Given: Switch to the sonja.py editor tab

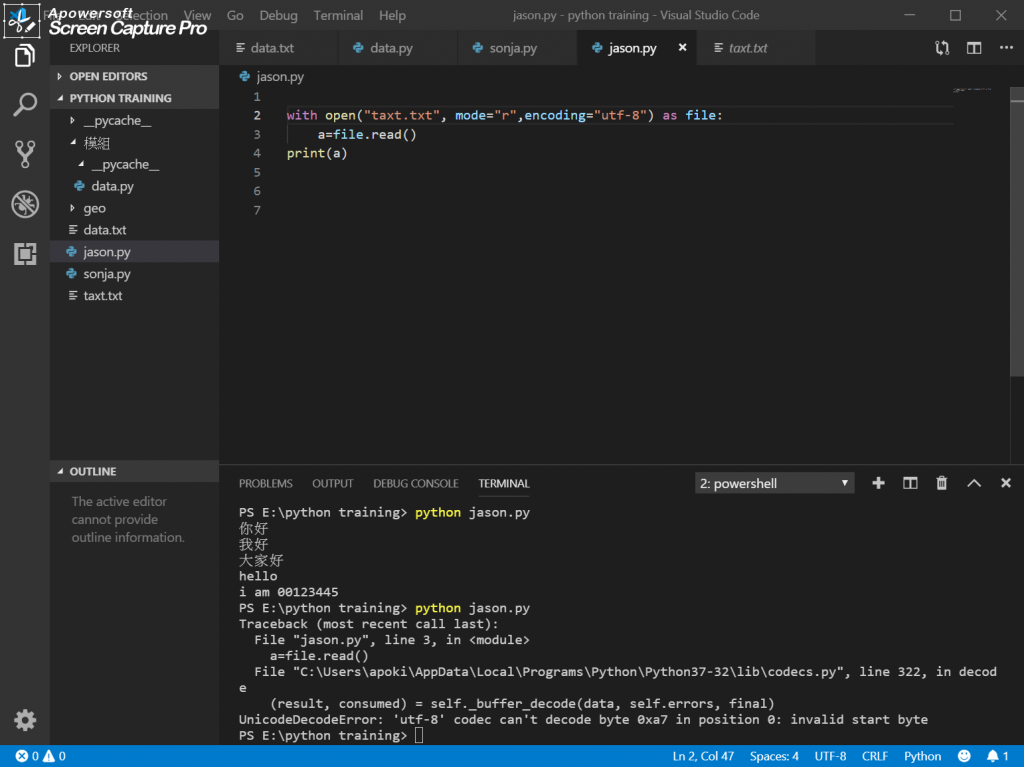Looking at the screenshot, I should tap(517, 48).
